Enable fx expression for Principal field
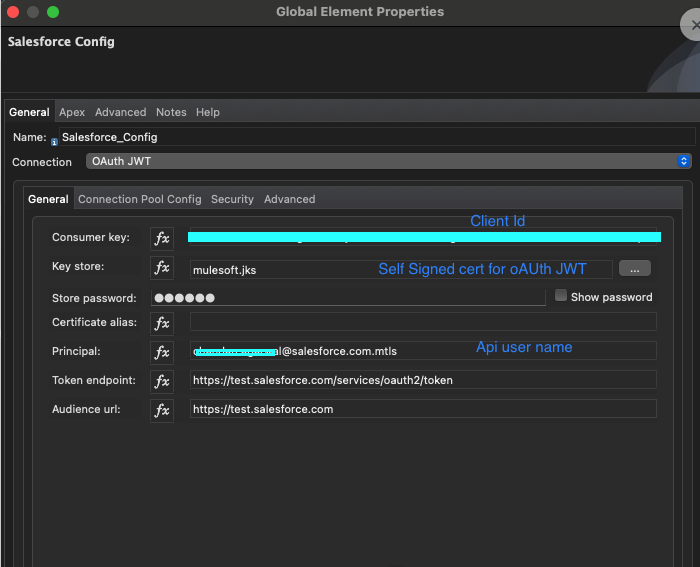700x567 pixels. (x=162, y=352)
